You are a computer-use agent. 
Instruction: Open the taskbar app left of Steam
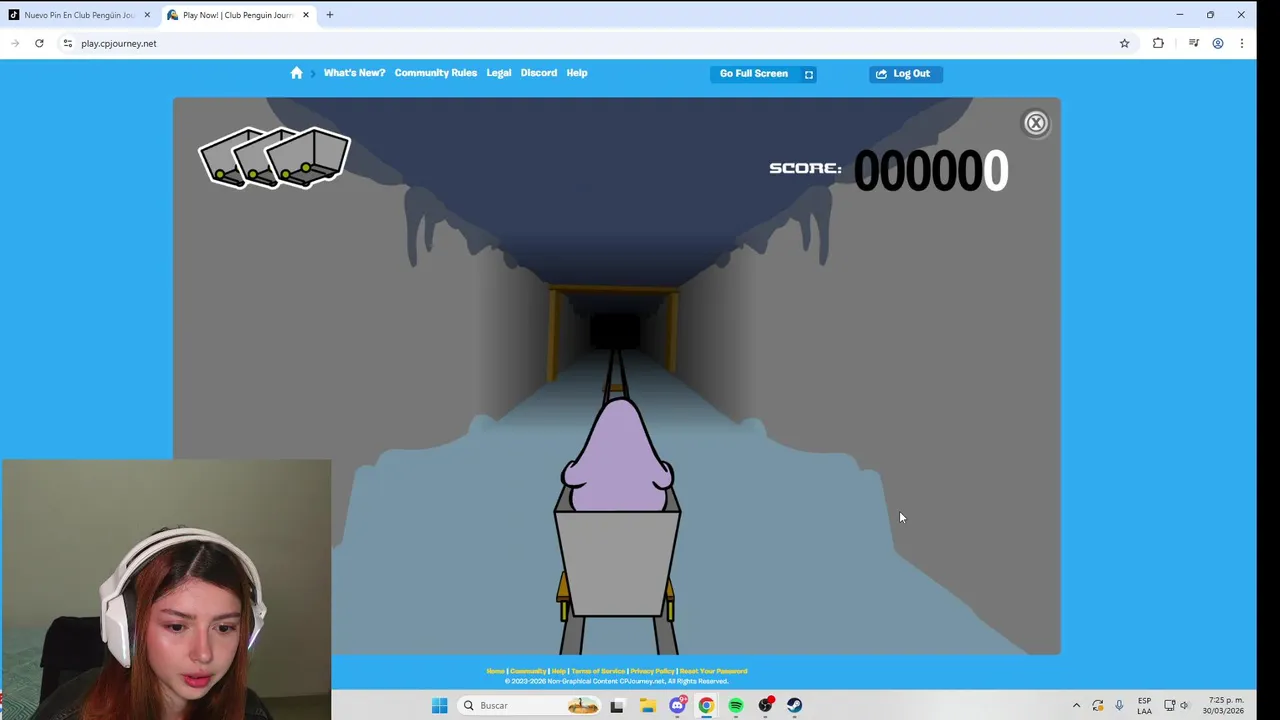(x=766, y=705)
